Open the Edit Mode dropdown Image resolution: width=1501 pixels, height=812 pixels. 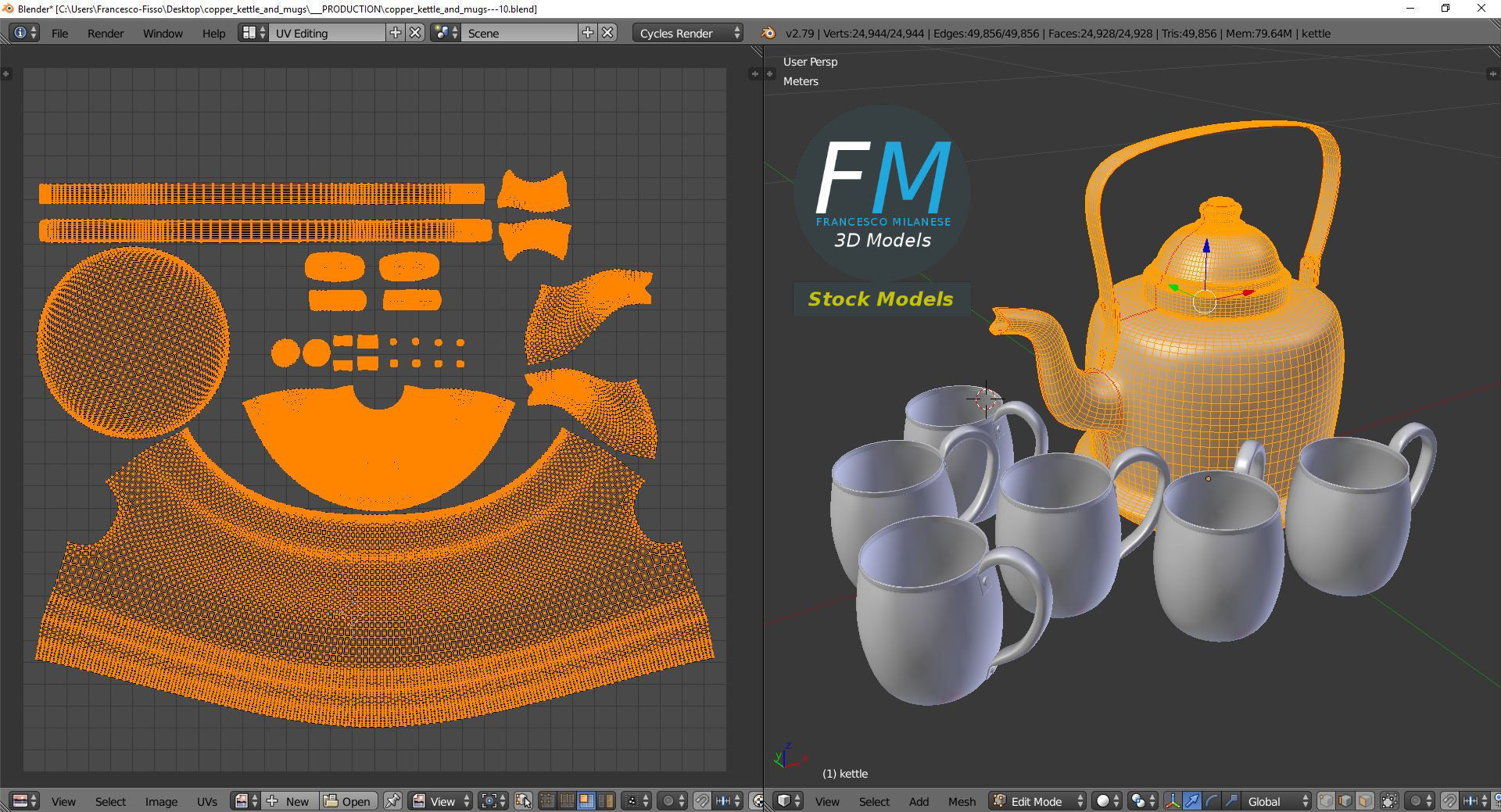pyautogui.click(x=1037, y=801)
